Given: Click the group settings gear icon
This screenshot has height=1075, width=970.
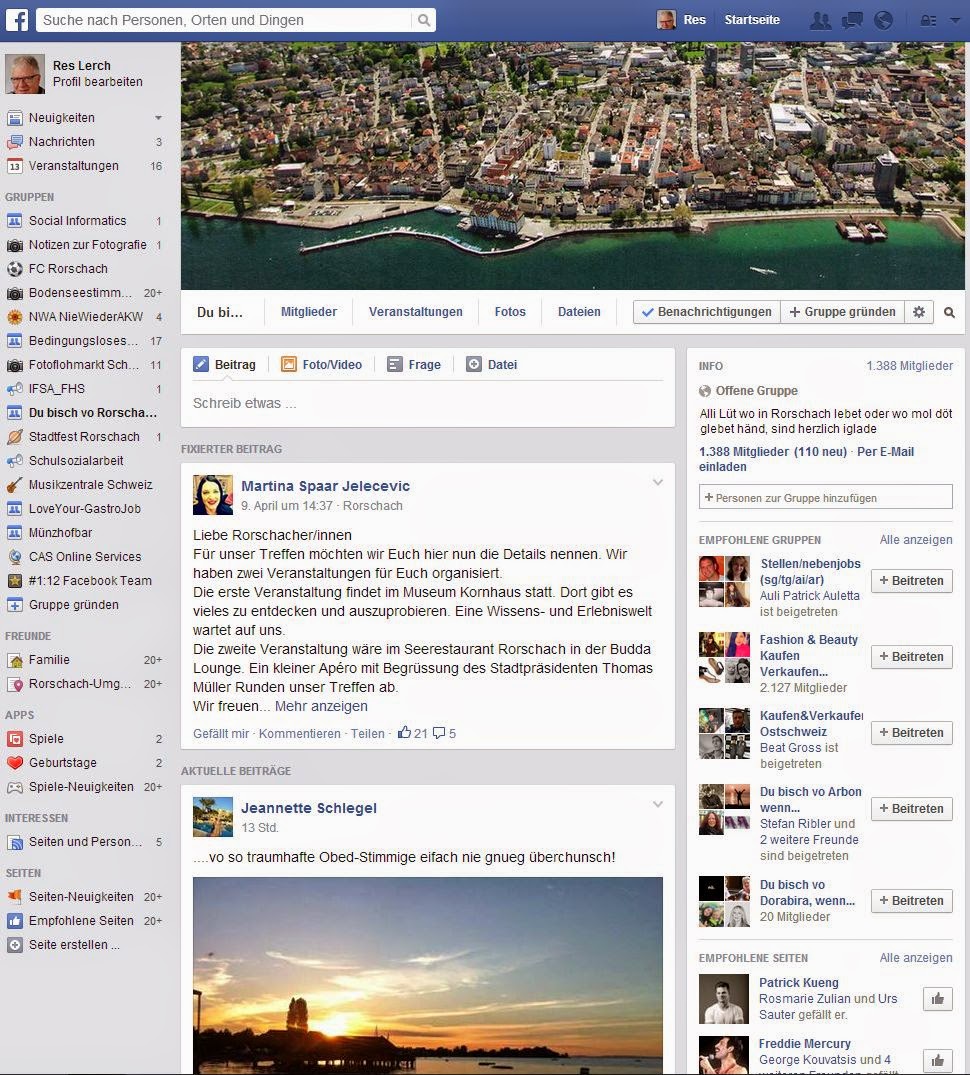Looking at the screenshot, I should pos(919,312).
